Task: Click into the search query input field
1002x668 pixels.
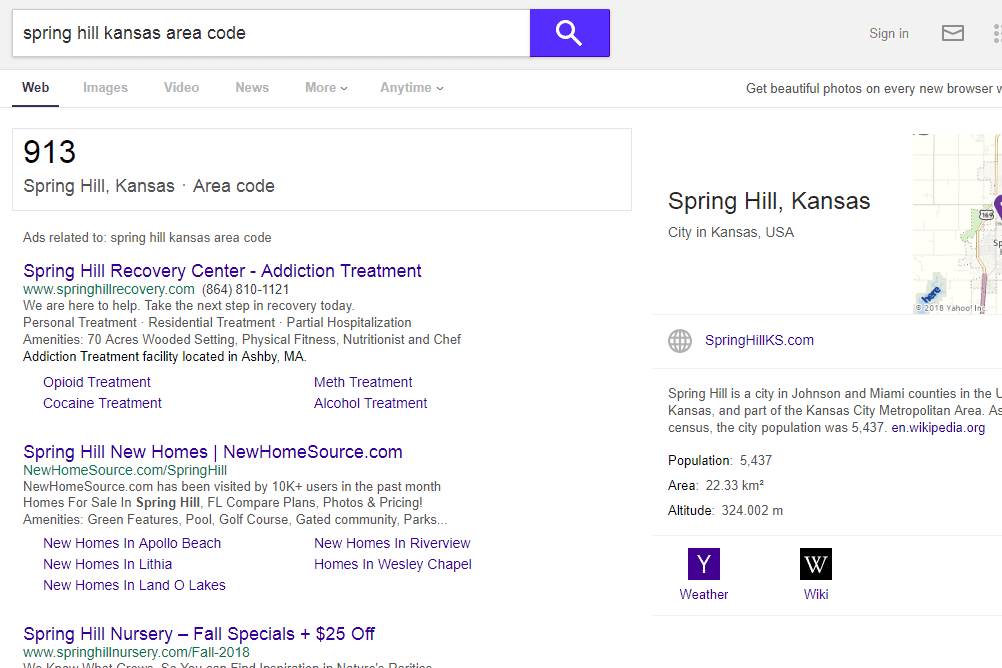Action: point(270,33)
